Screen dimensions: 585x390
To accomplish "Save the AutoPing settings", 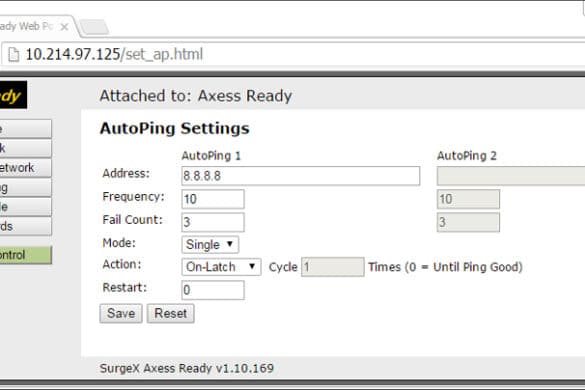I will pyautogui.click(x=121, y=313).
